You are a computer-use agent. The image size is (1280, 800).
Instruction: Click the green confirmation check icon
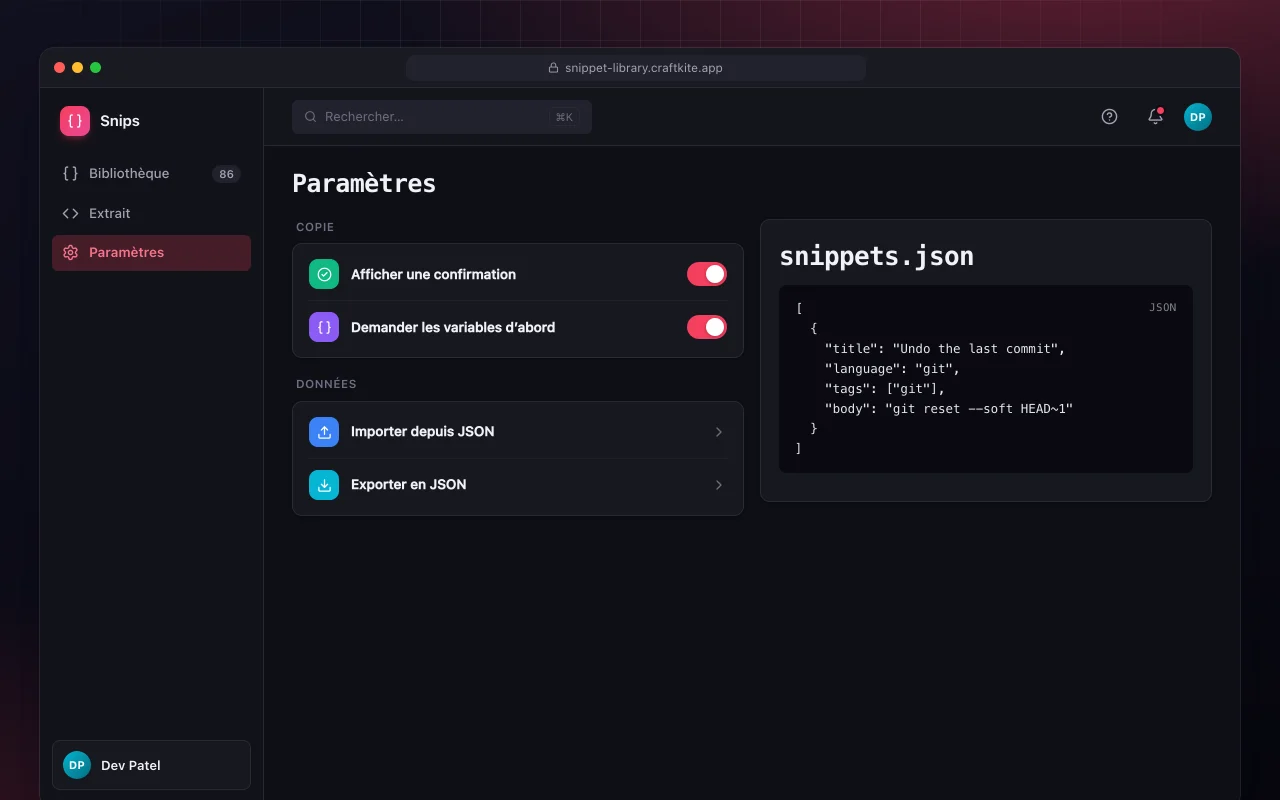pos(324,274)
